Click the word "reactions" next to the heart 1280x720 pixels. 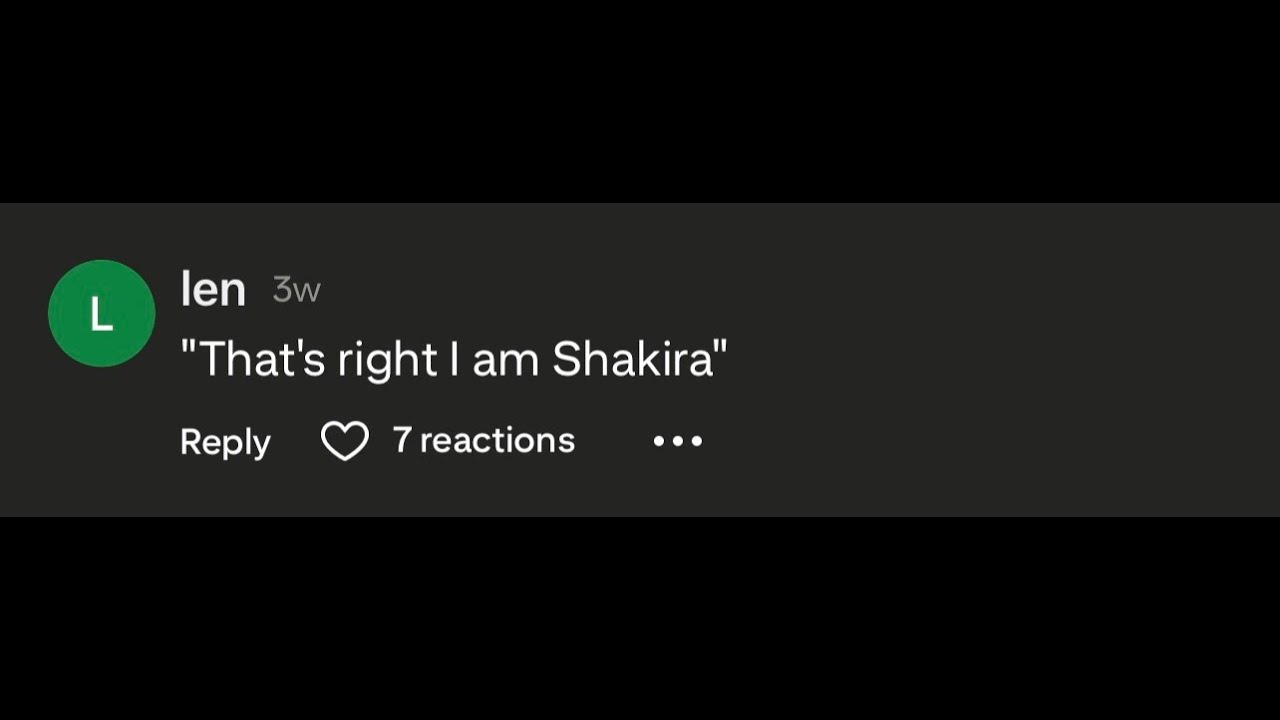pyautogui.click(x=497, y=440)
